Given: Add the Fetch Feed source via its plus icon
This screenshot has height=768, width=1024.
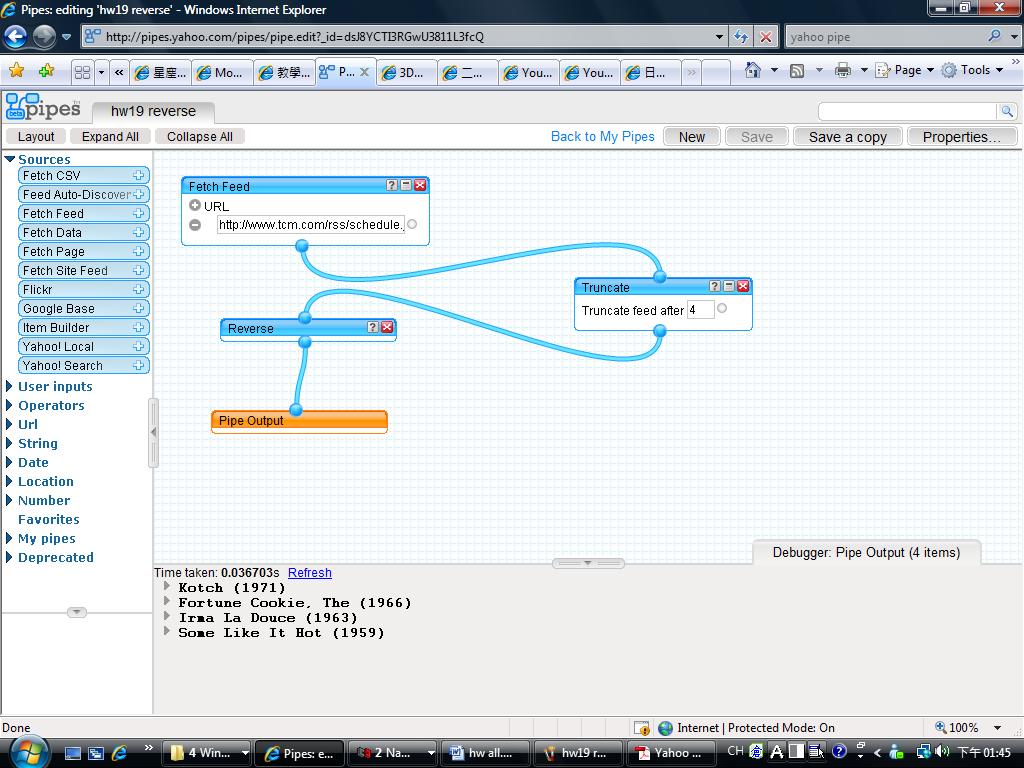Looking at the screenshot, I should 138,213.
